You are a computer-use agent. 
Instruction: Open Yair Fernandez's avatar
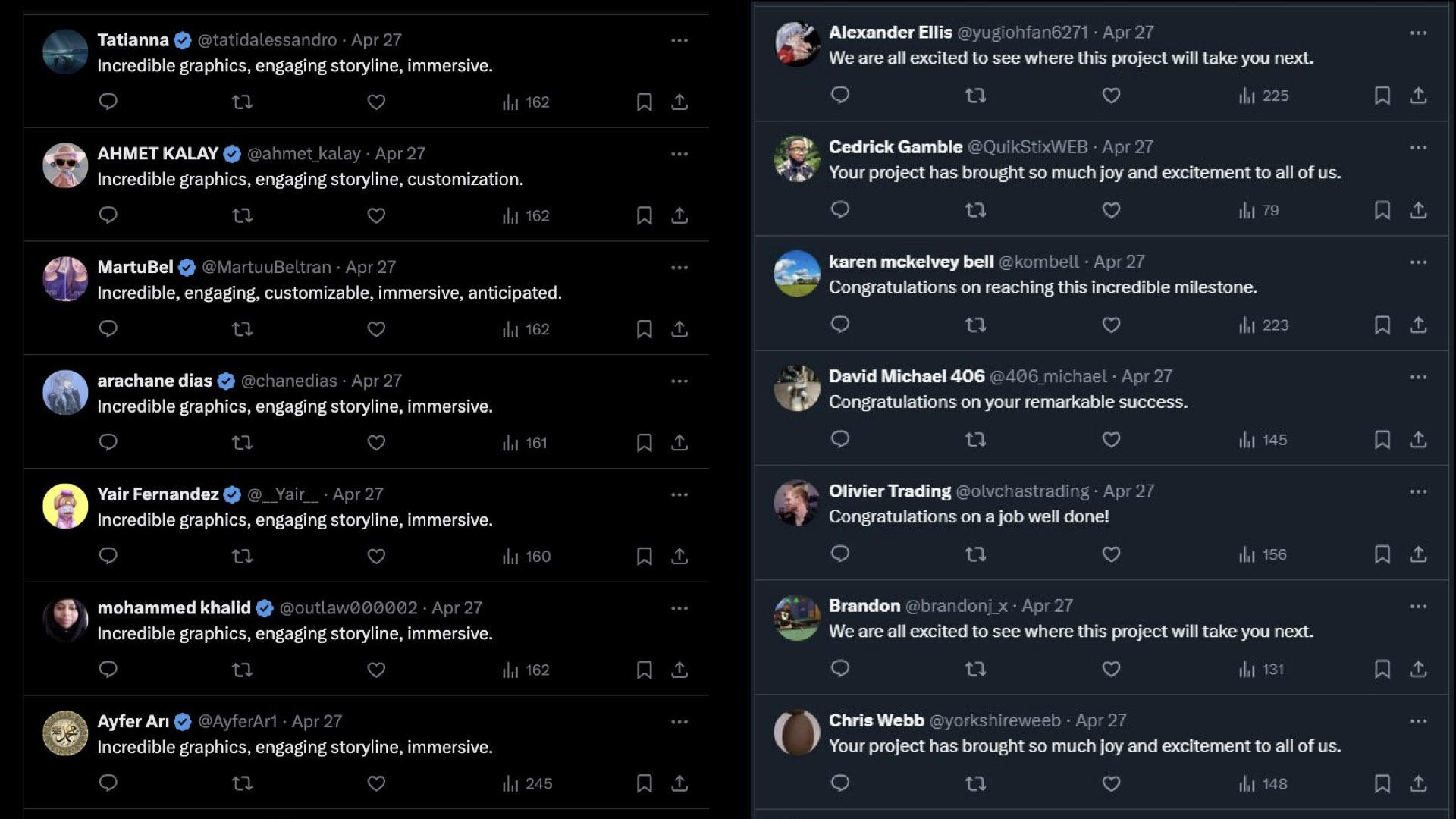(x=65, y=507)
